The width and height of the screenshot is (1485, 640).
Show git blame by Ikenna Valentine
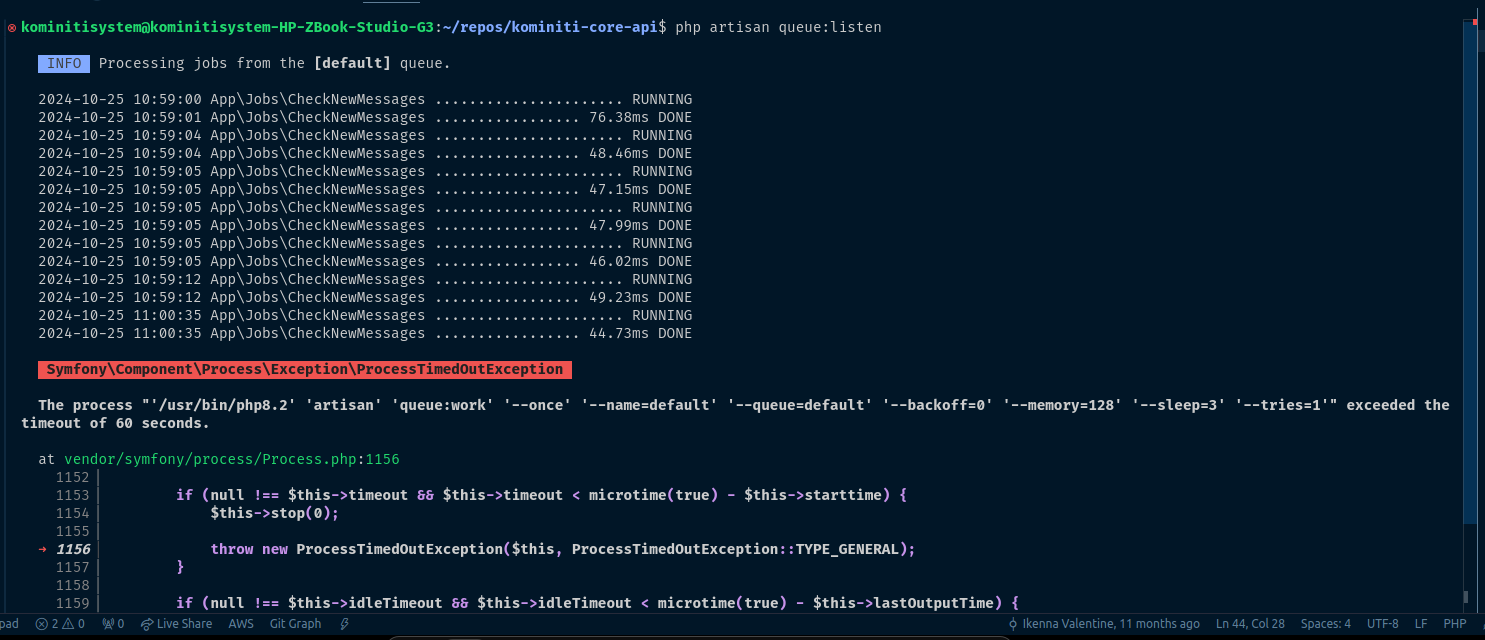[x=1103, y=623]
